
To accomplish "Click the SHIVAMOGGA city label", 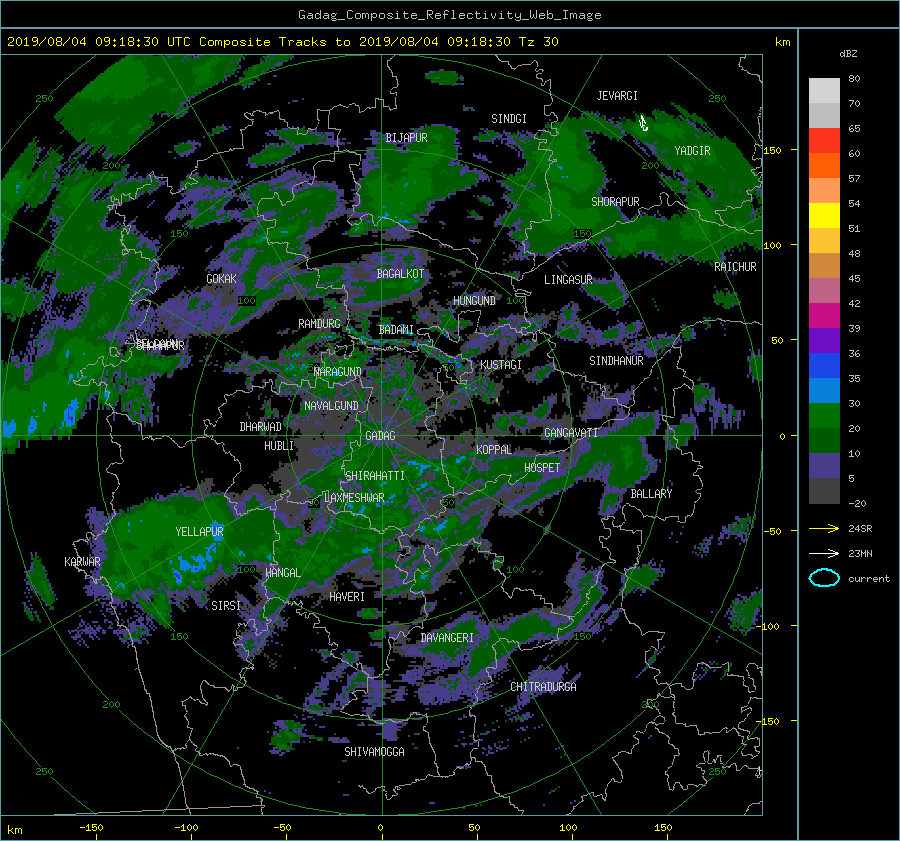I will 374,751.
